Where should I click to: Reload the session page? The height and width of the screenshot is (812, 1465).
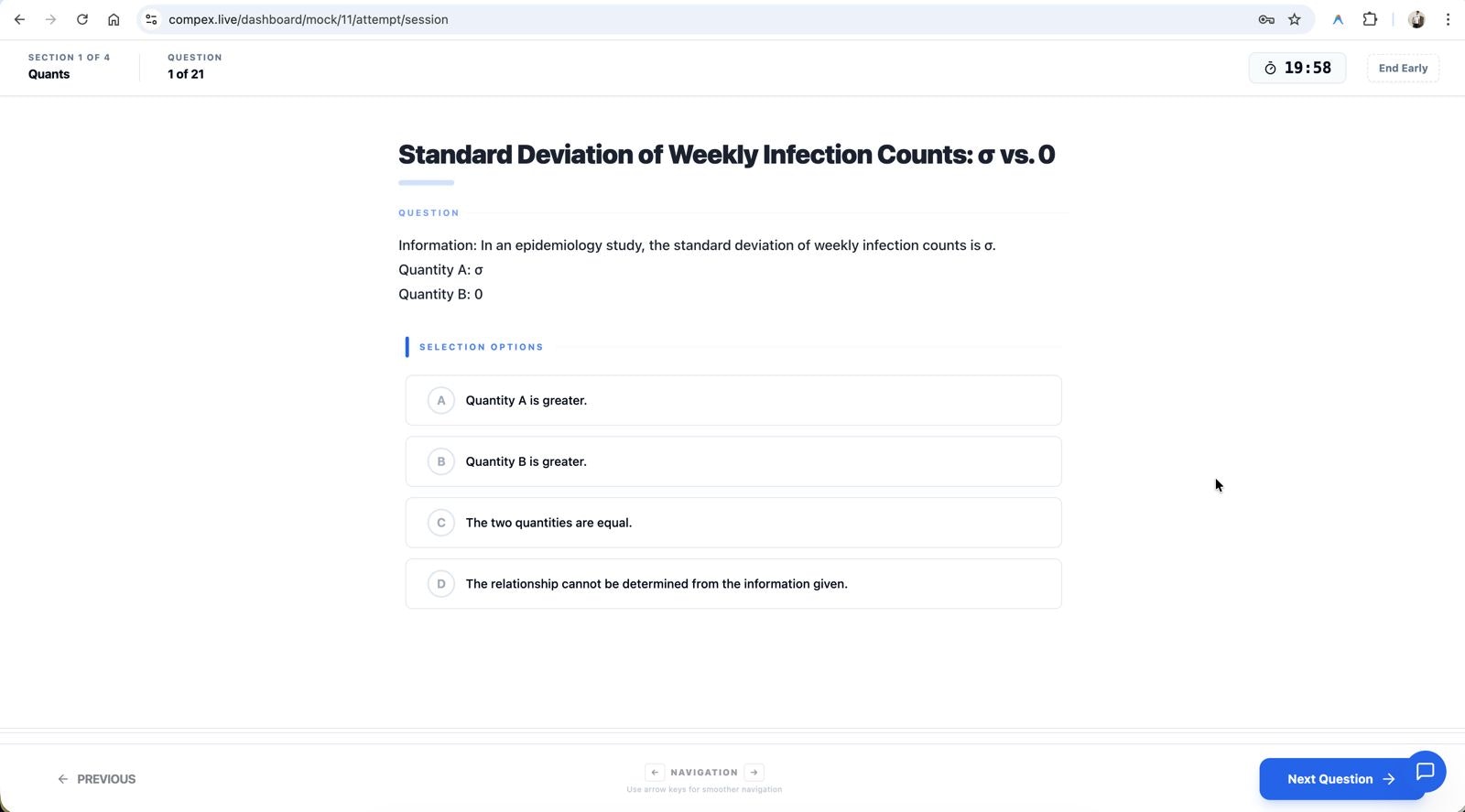point(81,19)
